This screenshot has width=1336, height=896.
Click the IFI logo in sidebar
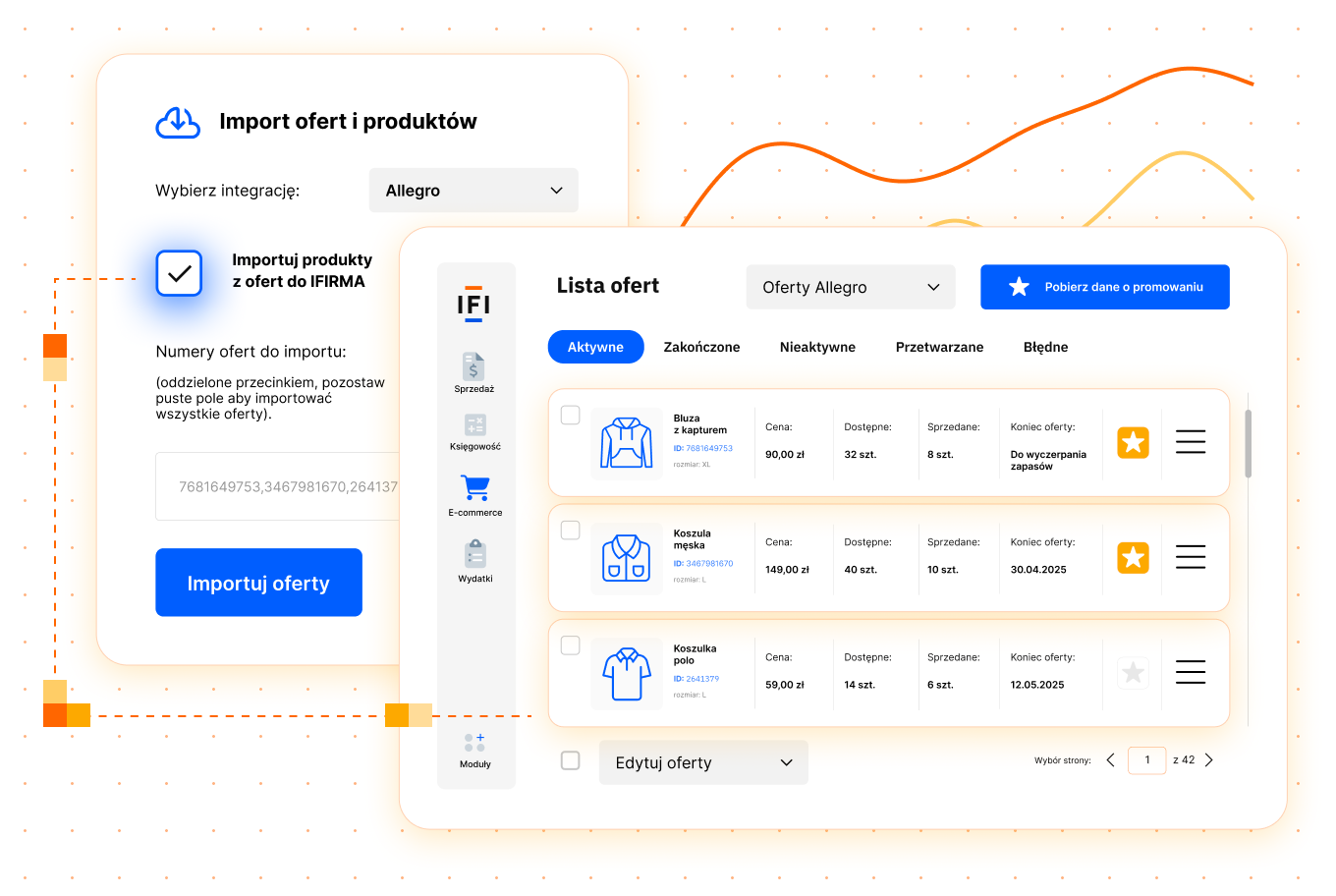click(473, 307)
